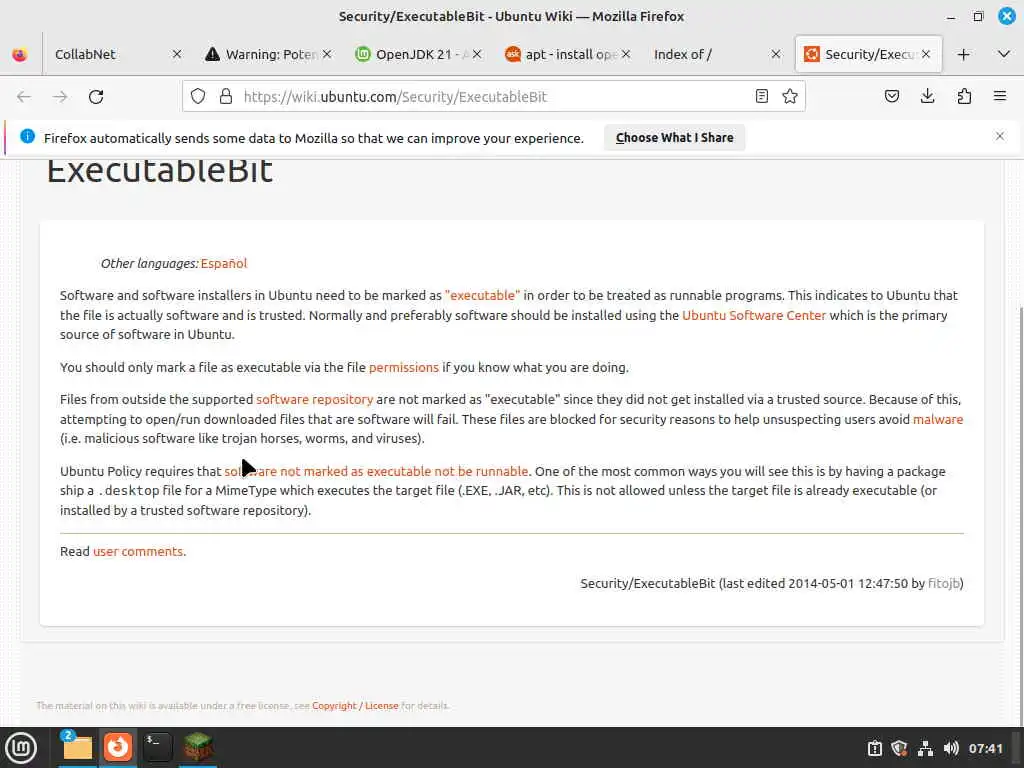
Task: Go back to previous page
Action: pyautogui.click(x=24, y=97)
